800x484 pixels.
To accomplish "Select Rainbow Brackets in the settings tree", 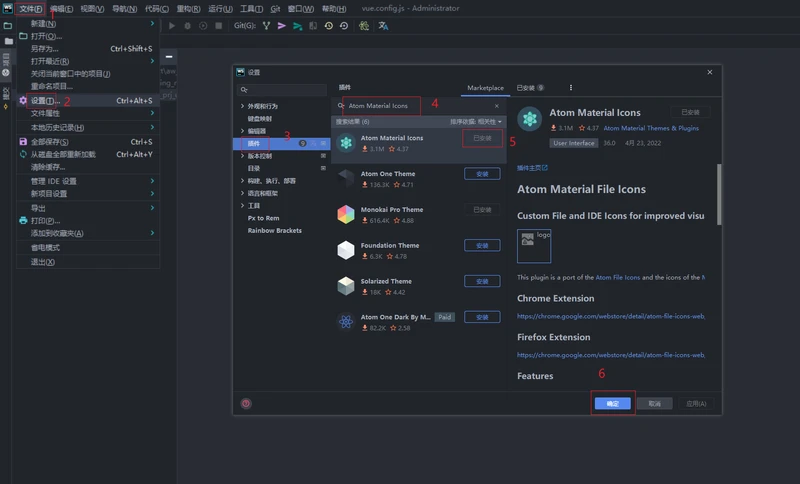I will [274, 231].
